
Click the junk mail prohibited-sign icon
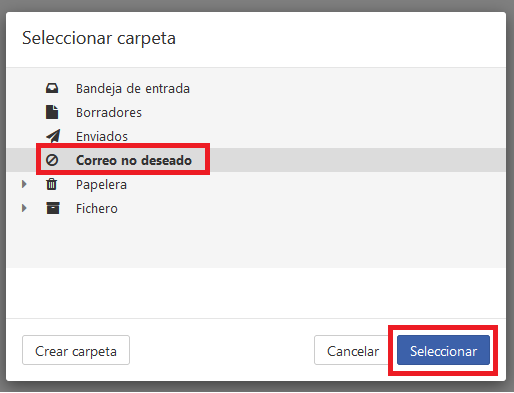point(52,160)
